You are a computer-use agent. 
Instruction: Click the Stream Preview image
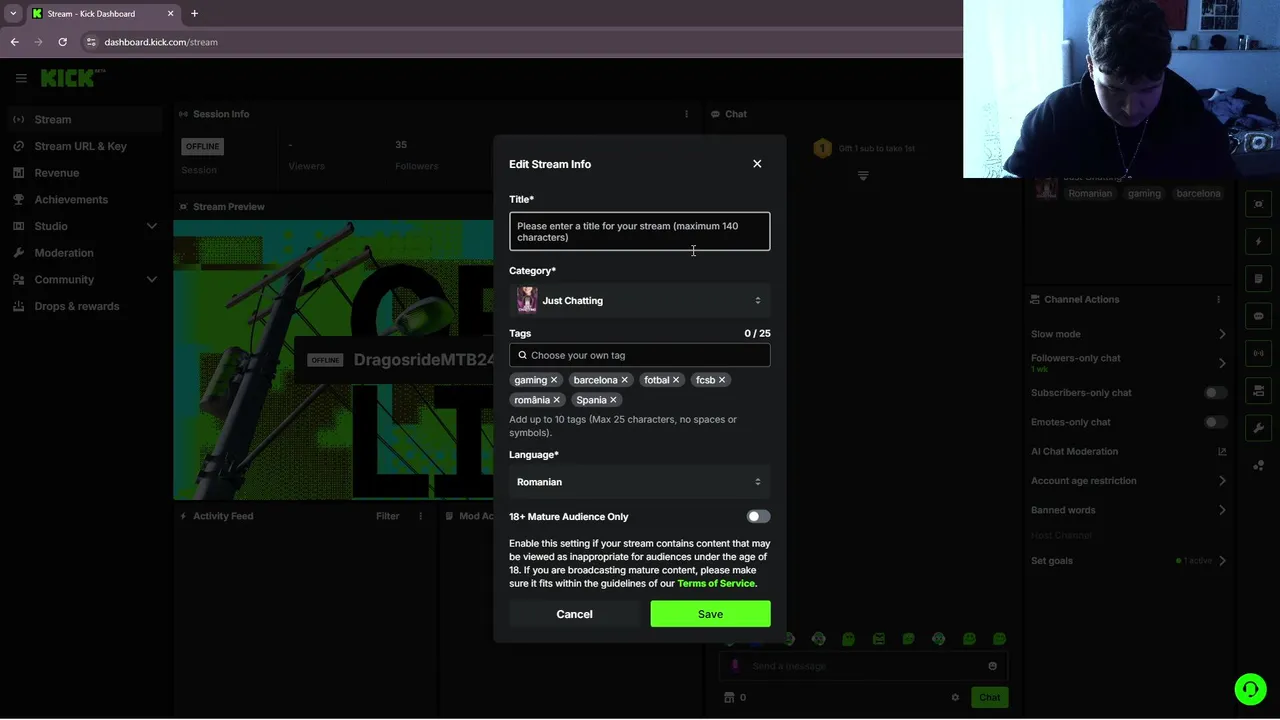pos(333,360)
